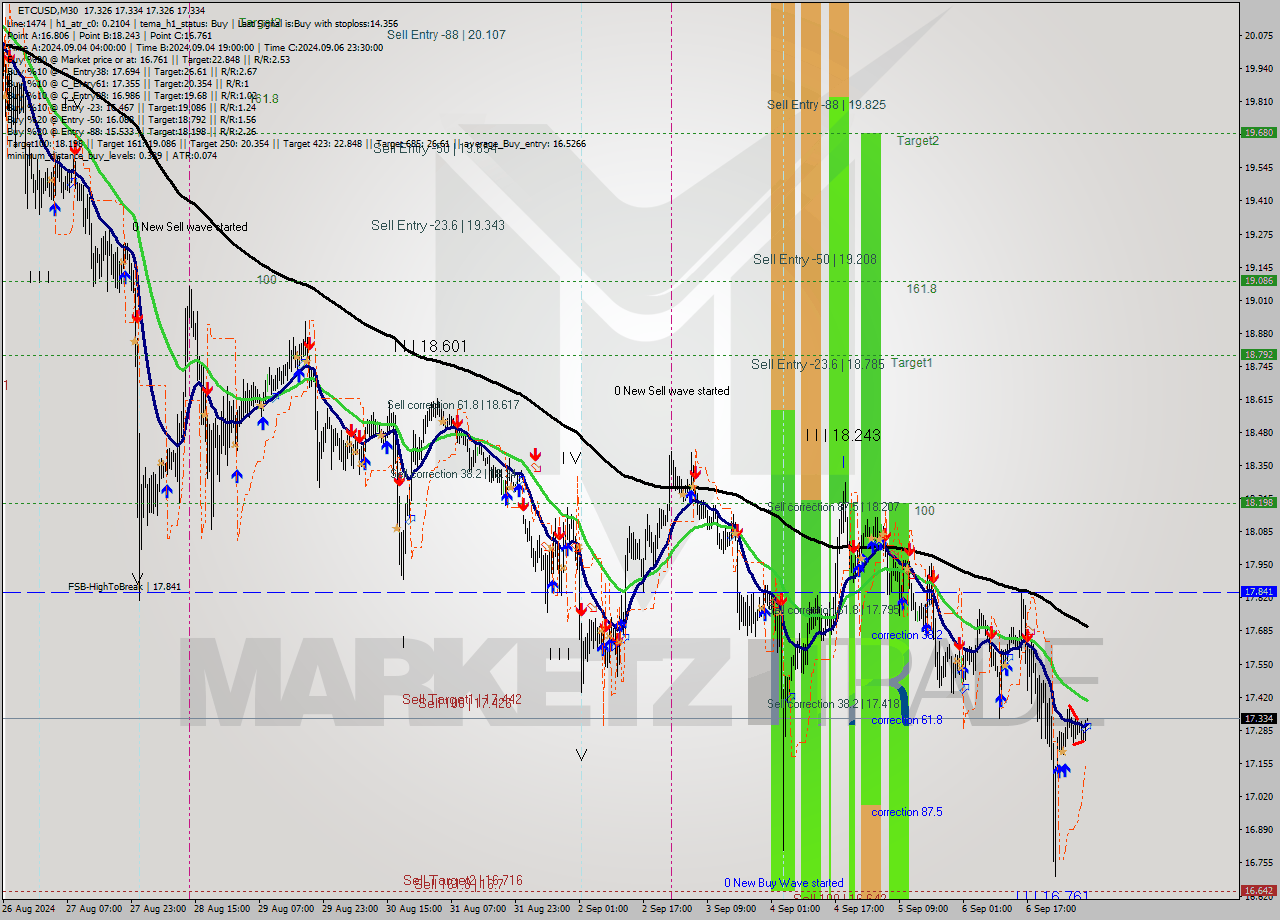Click the blue 17.841 price tag

[x=1258, y=591]
